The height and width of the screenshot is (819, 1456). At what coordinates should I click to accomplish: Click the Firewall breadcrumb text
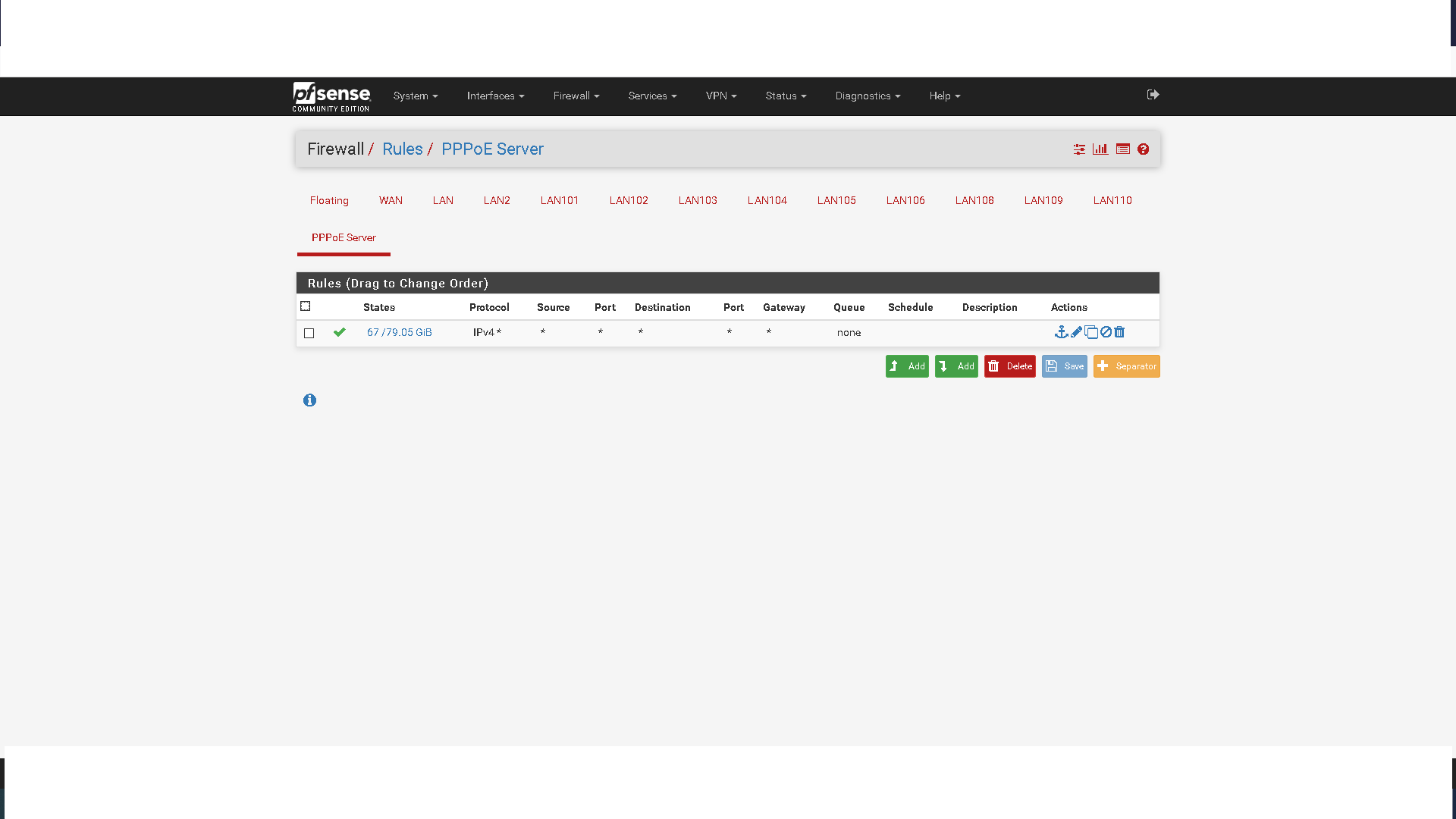[336, 149]
